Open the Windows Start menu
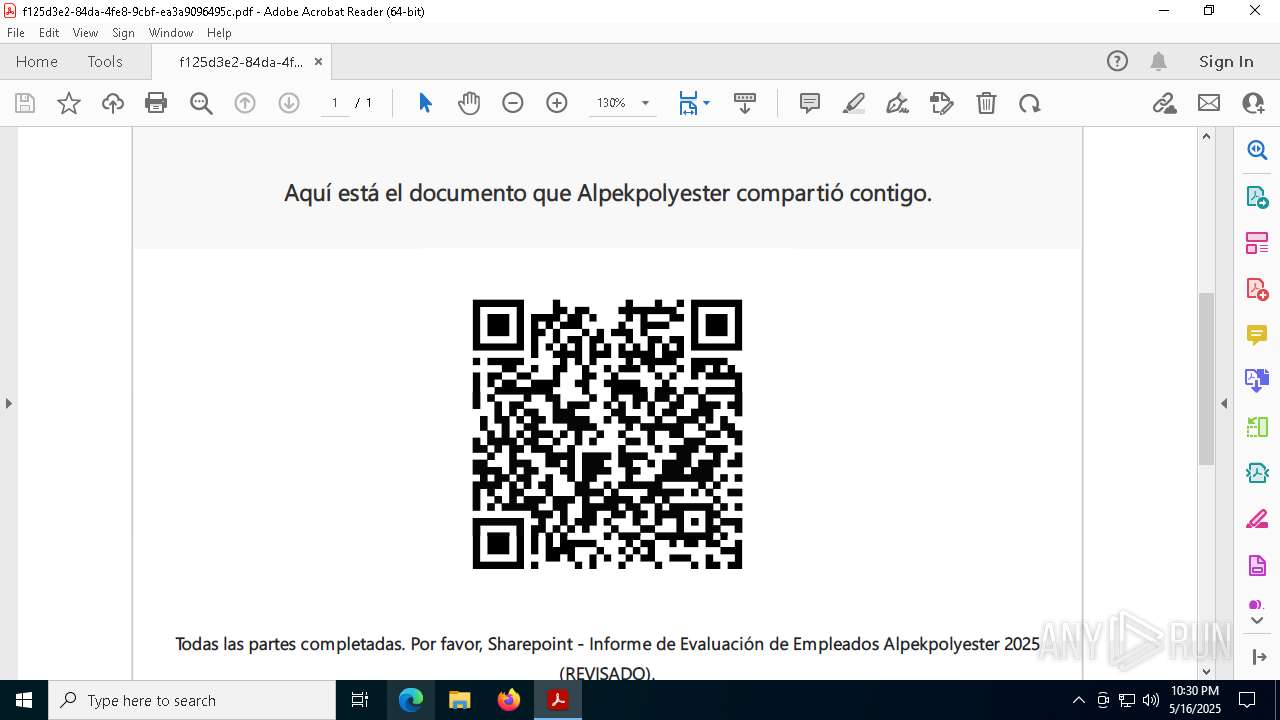Image resolution: width=1280 pixels, height=720 pixels. click(24, 700)
